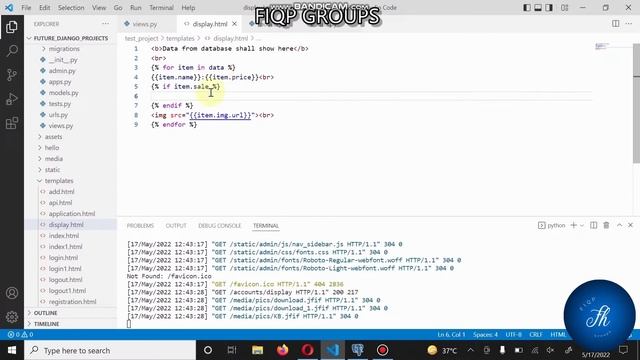The width and height of the screenshot is (640, 360).
Task: Open index.html in the templates folder
Action: (64, 236)
